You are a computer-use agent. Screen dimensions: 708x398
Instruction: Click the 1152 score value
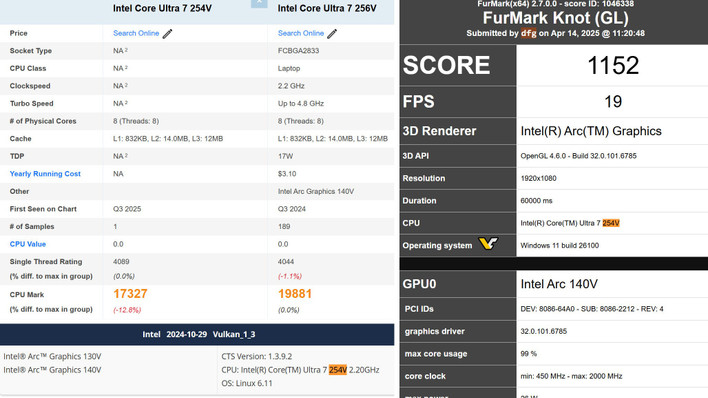613,66
